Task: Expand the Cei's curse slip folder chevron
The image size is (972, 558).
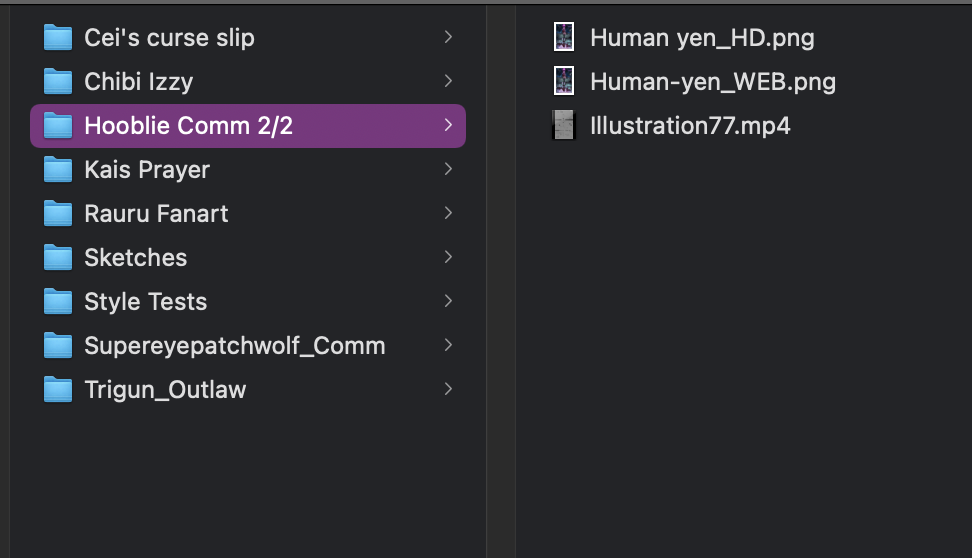Action: click(x=448, y=38)
